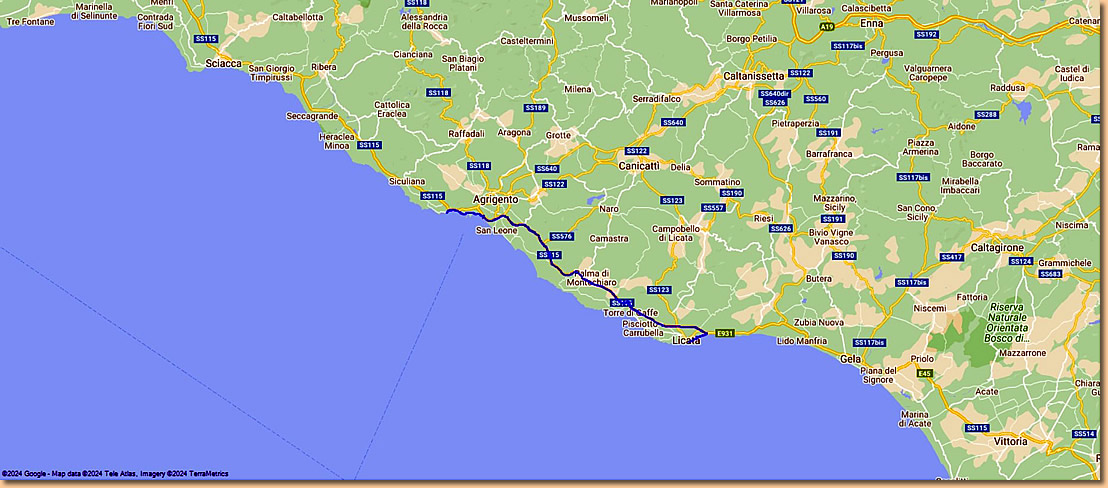Select the Grotte label
This screenshot has width=1108, height=488.
[558, 135]
